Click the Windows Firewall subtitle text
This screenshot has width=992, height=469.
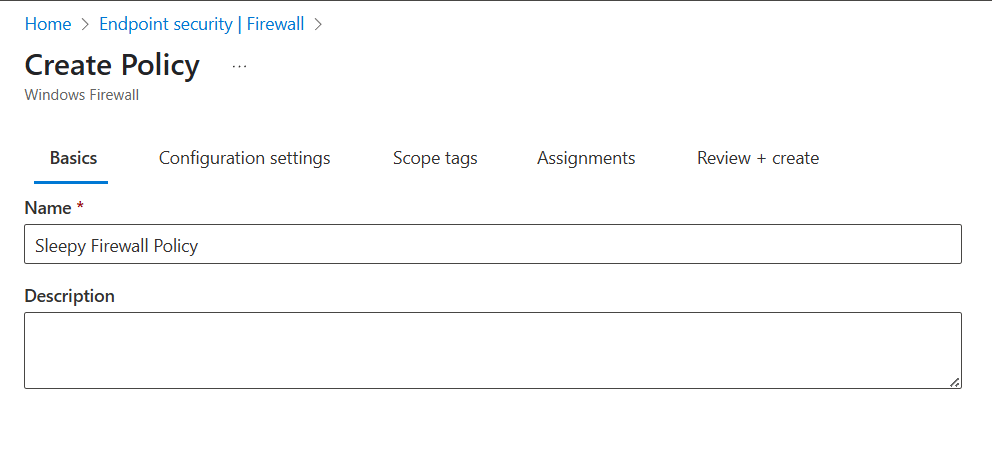point(81,95)
